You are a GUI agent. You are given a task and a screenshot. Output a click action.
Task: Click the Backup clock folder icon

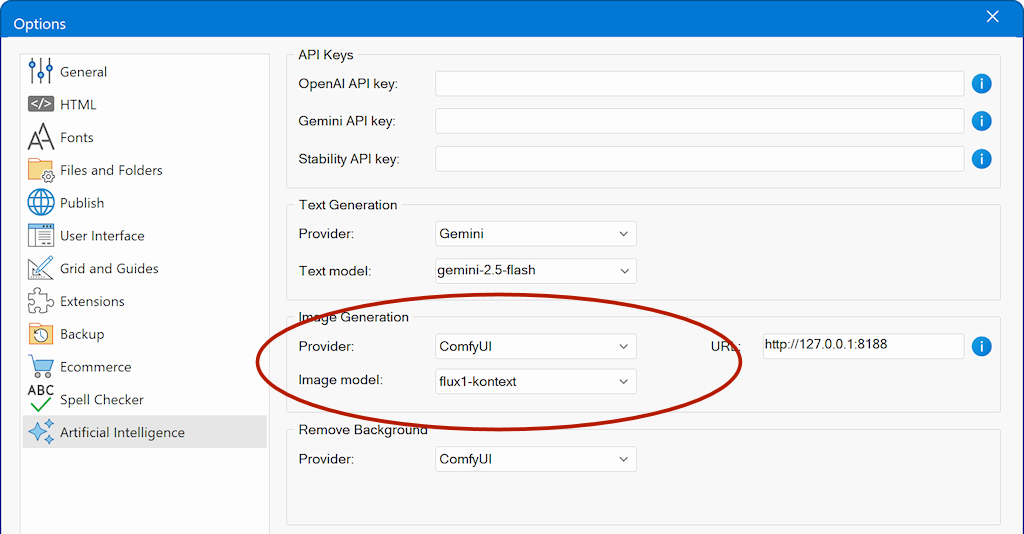click(40, 334)
